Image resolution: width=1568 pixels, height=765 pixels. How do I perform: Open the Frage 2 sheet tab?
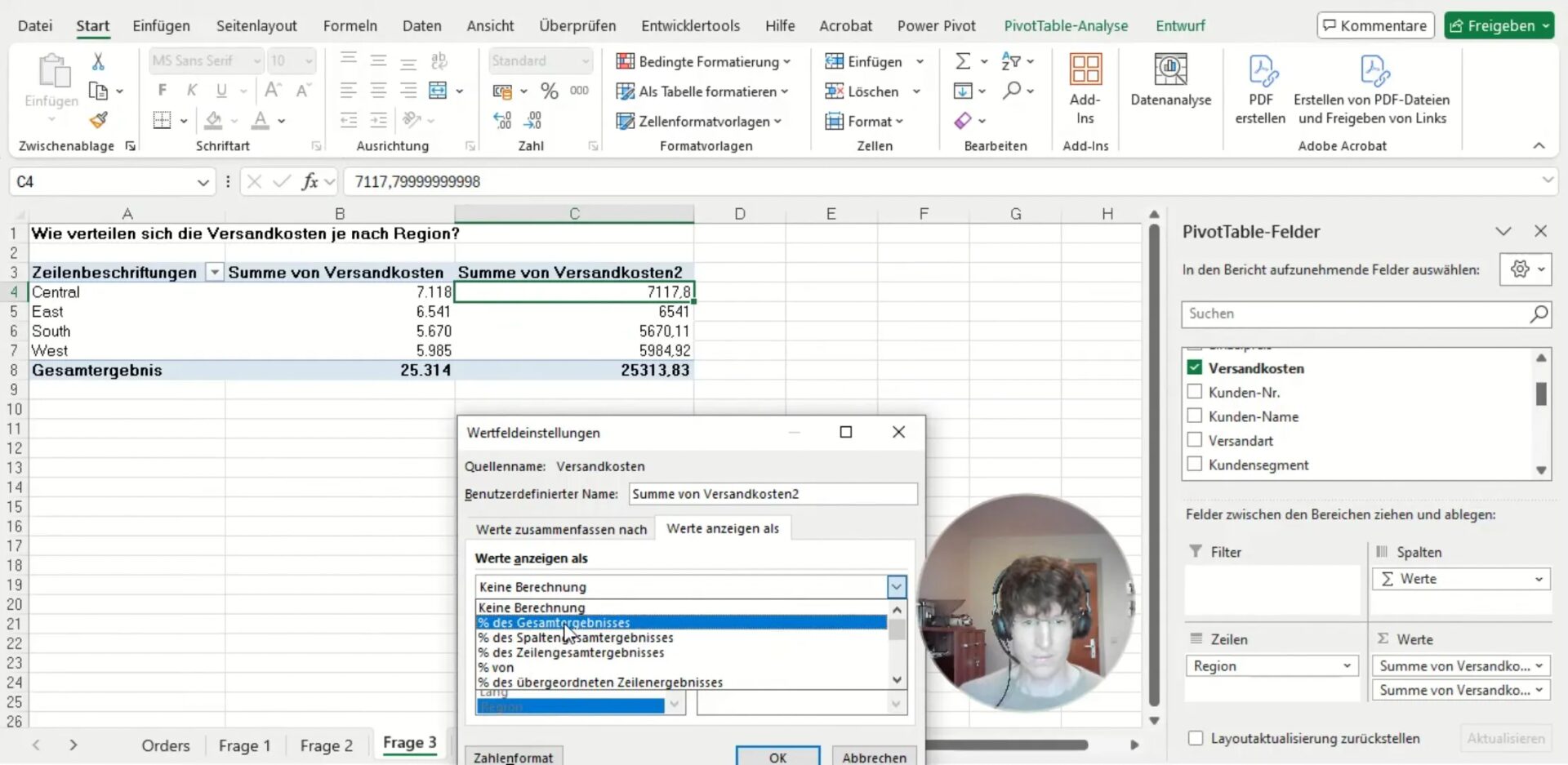click(x=326, y=745)
